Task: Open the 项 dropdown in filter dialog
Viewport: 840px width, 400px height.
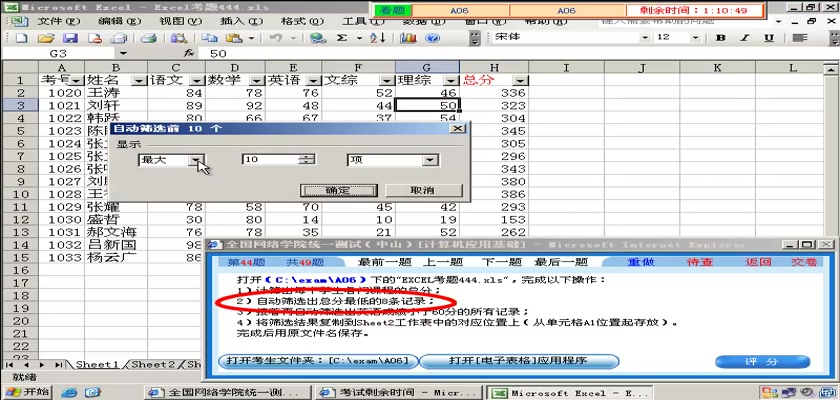Action: coord(429,160)
